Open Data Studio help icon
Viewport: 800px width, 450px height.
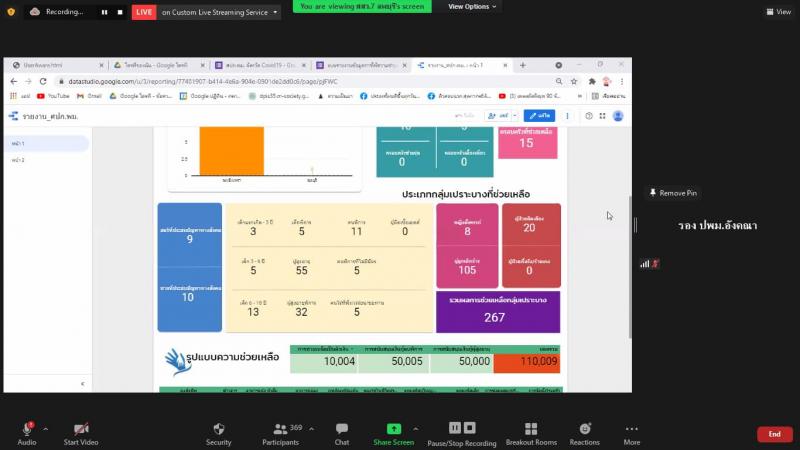(x=589, y=116)
